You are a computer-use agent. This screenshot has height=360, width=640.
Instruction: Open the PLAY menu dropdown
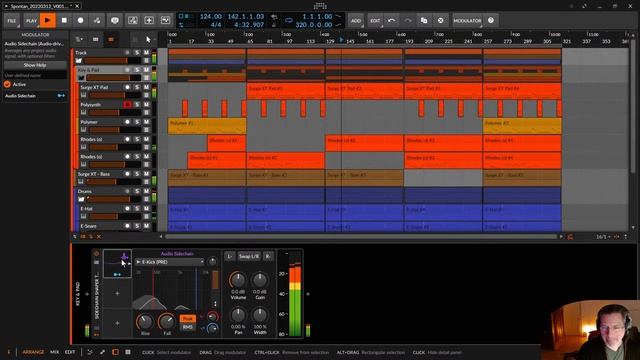(31, 20)
